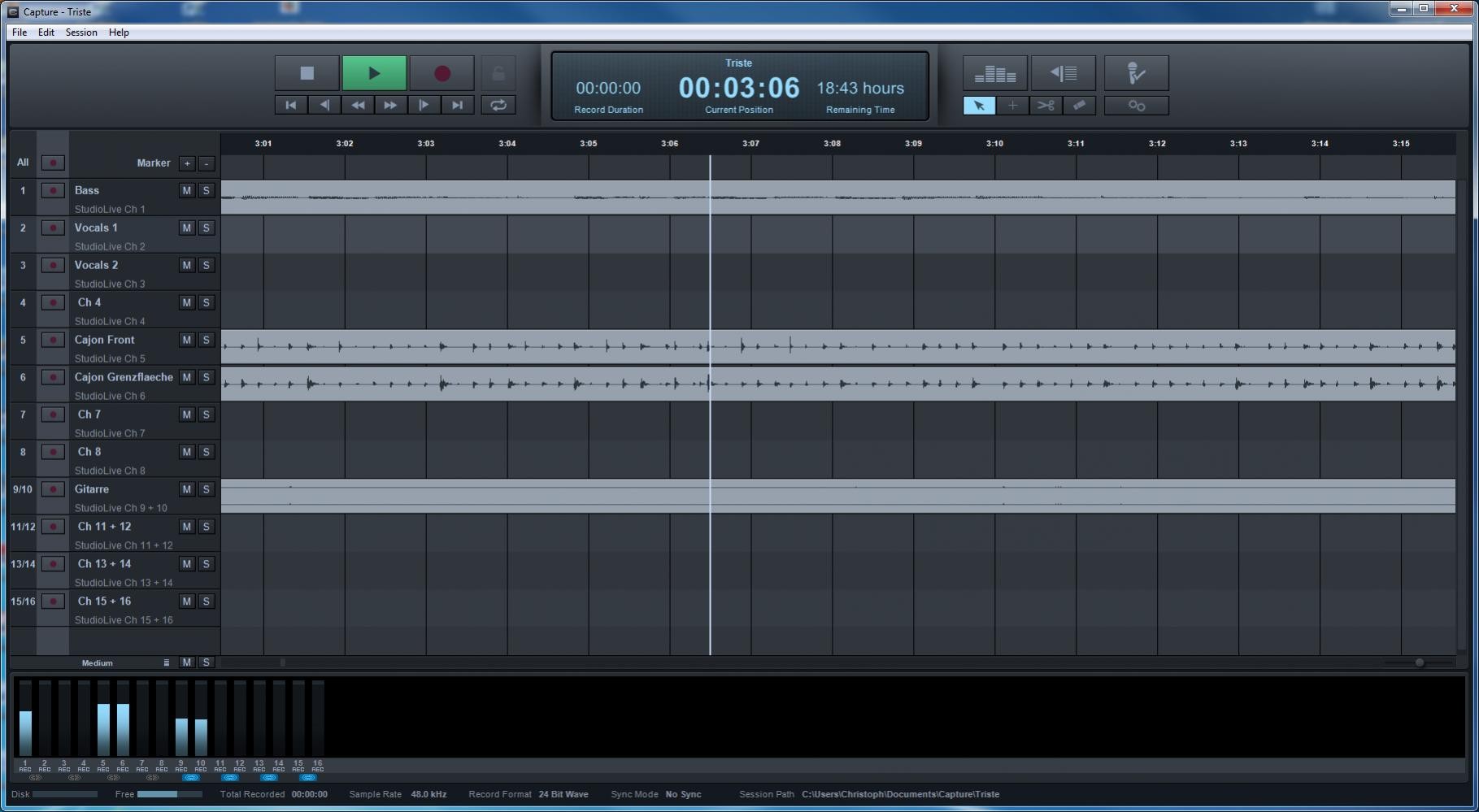This screenshot has width=1479, height=812.
Task: Select the Gitarre track name label
Action: pyautogui.click(x=92, y=489)
